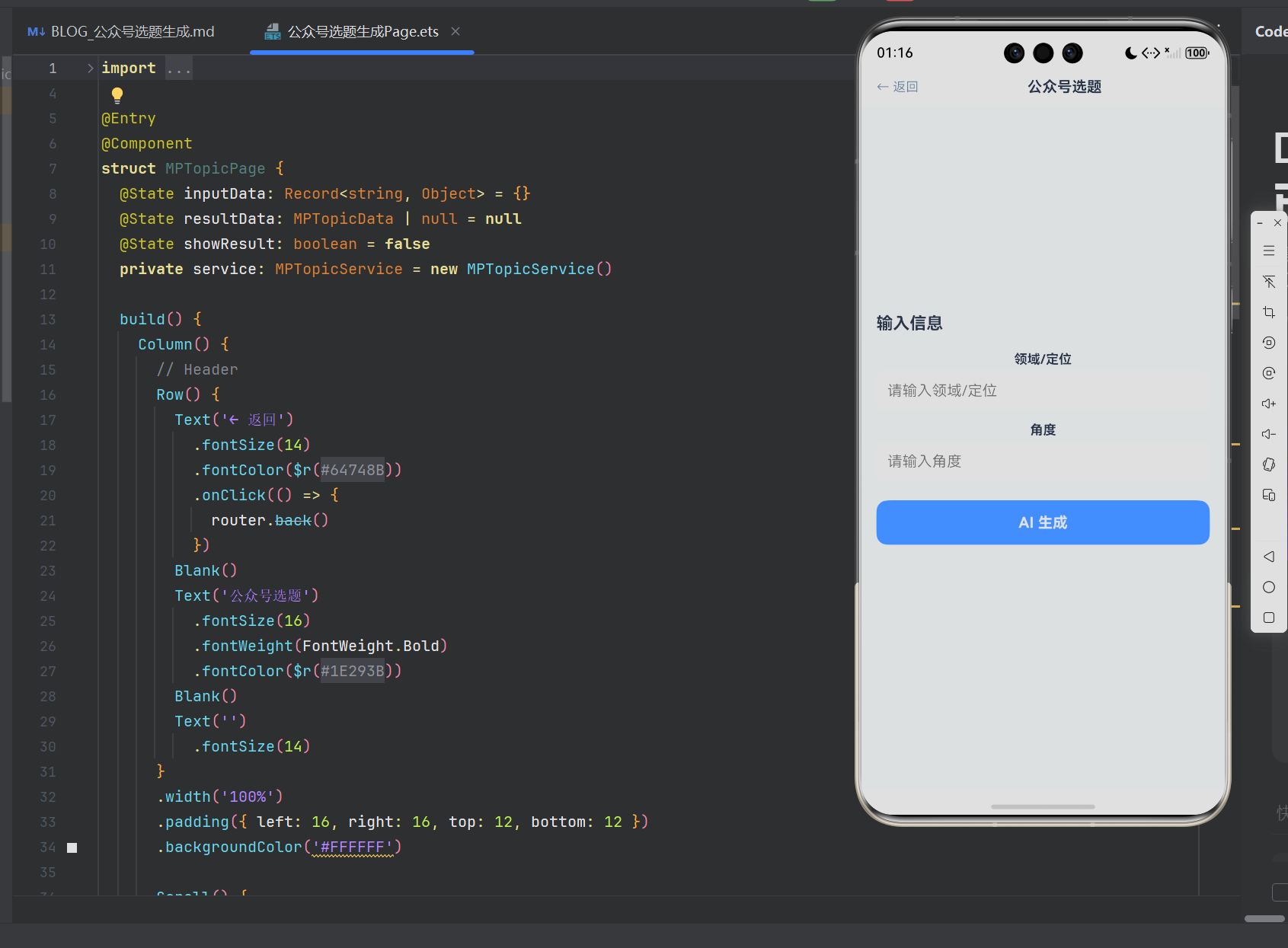Take an emulator screenshot with crop icon

pyautogui.click(x=1269, y=312)
